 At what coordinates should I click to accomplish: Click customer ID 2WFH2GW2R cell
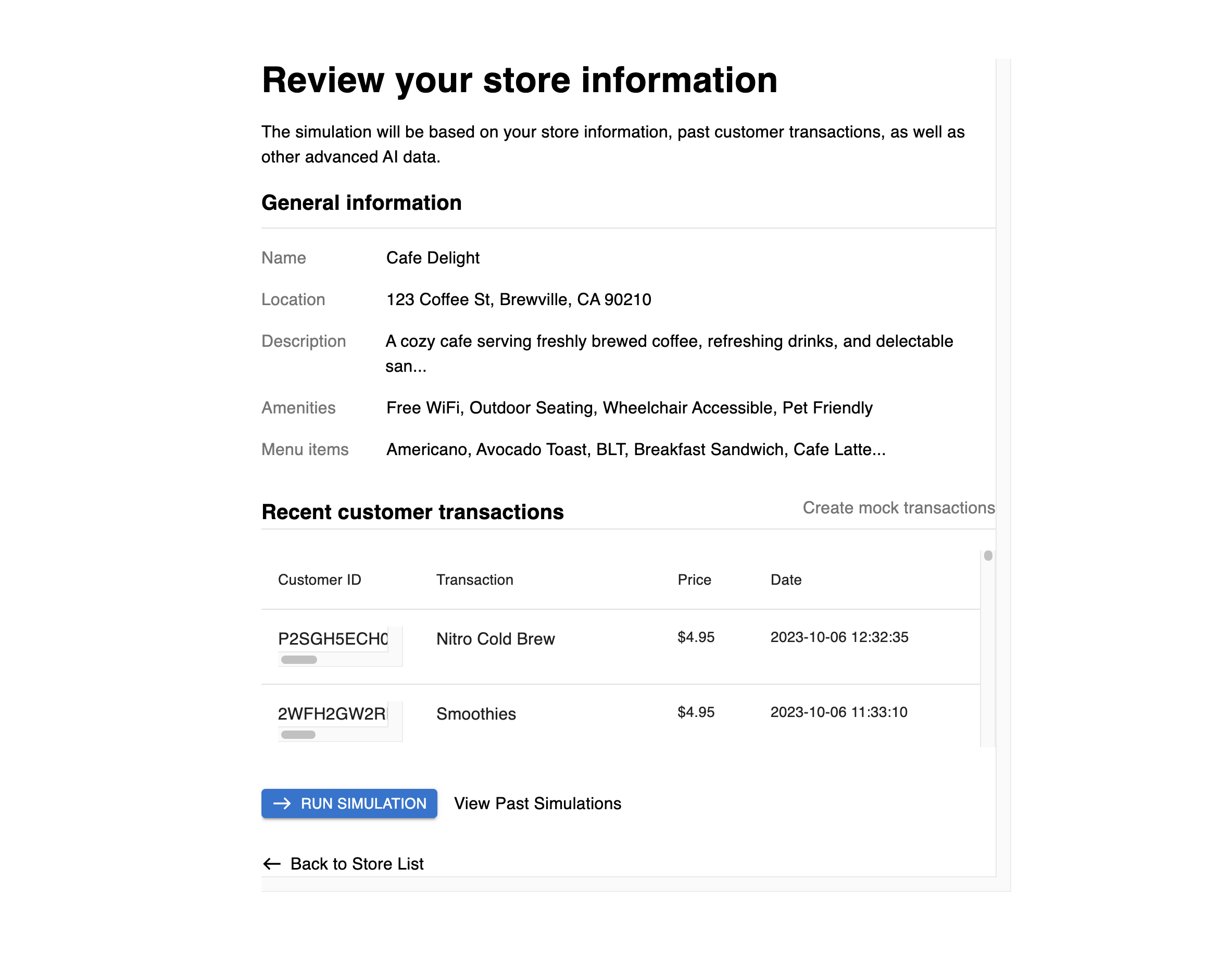coord(332,714)
